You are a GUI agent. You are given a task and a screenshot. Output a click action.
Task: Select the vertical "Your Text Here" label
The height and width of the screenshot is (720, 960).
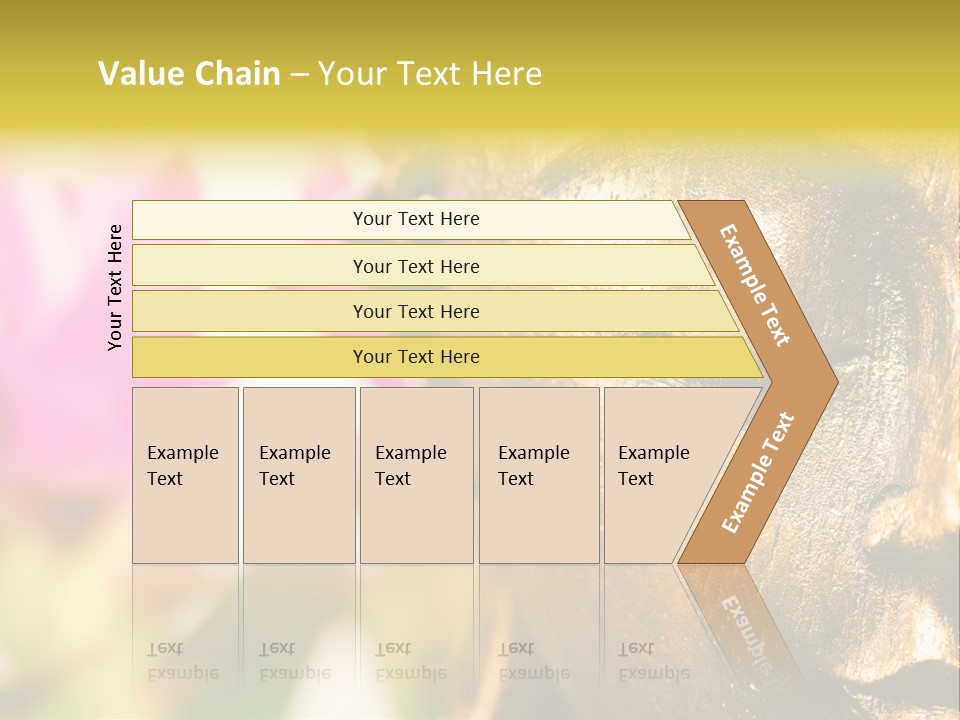click(115, 287)
